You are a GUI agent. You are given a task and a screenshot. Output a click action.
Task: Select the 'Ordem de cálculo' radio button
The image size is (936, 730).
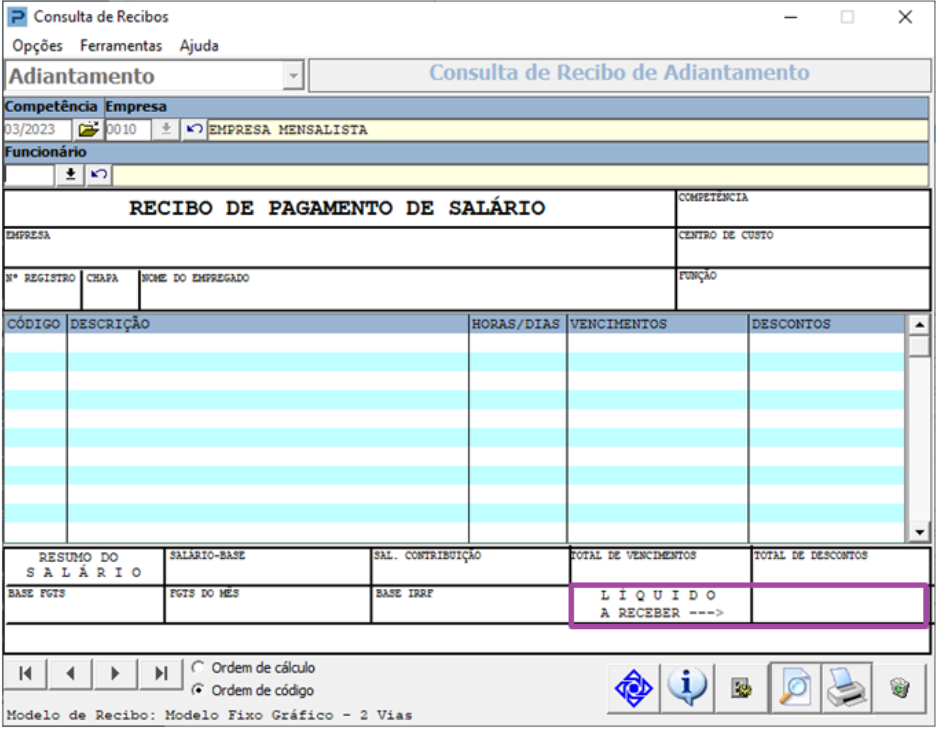coord(198,668)
